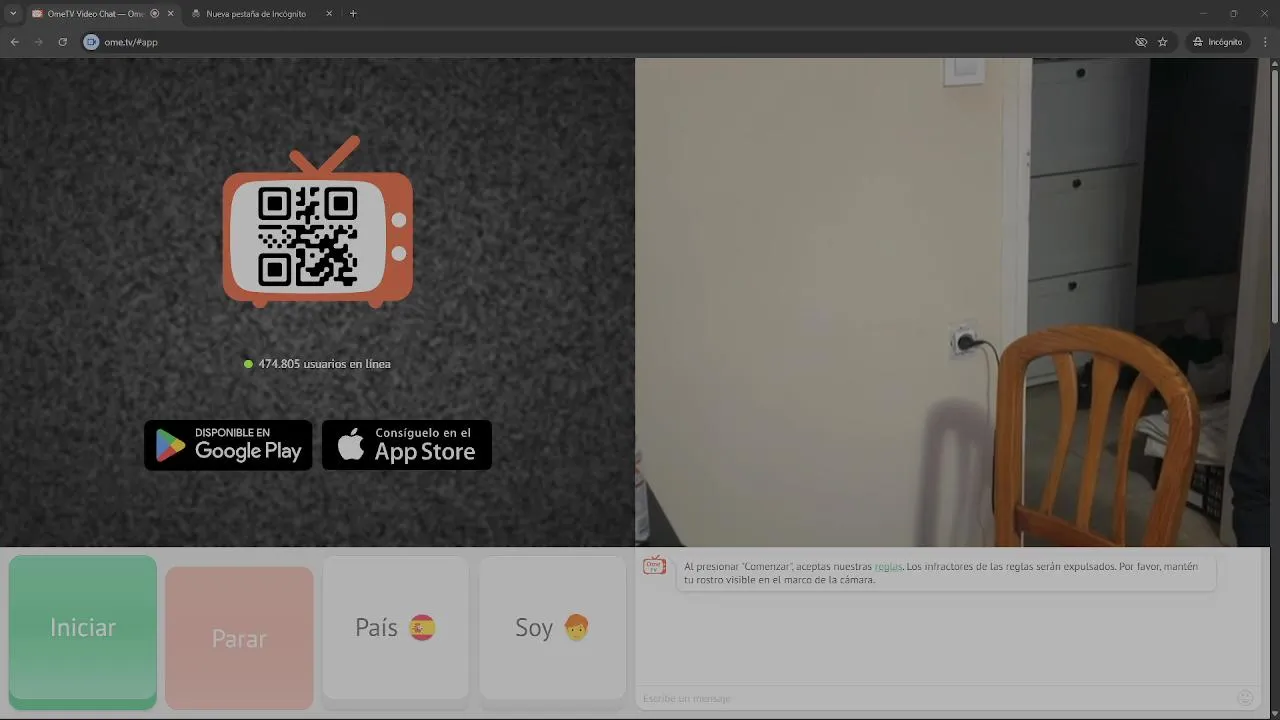Image resolution: width=1280 pixels, height=720 pixels.
Task: Click the green online status dot
Action: pyautogui.click(x=248, y=364)
